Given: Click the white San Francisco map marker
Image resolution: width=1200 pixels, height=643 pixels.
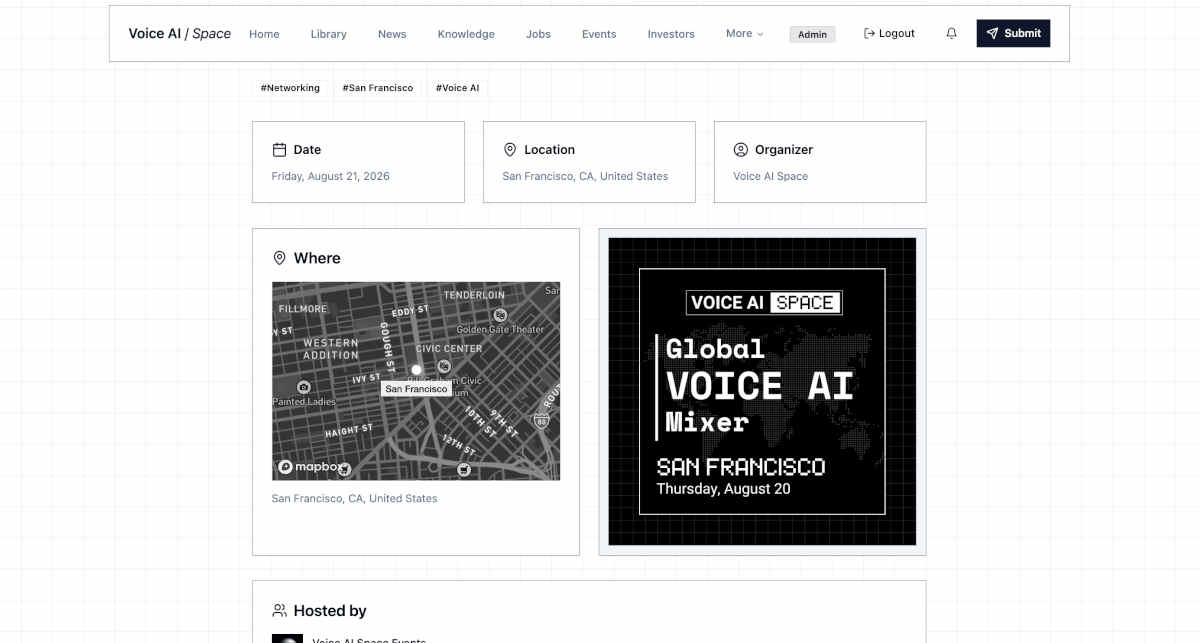Looking at the screenshot, I should pyautogui.click(x=417, y=370).
